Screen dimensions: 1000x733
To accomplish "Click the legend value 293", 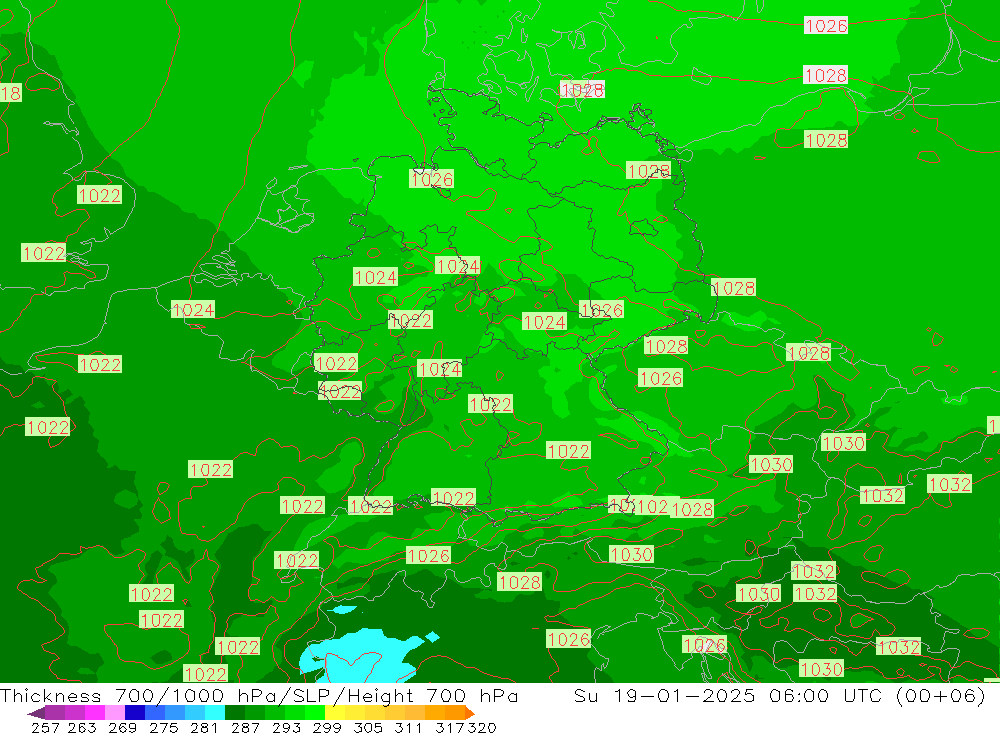I will pos(286,727).
